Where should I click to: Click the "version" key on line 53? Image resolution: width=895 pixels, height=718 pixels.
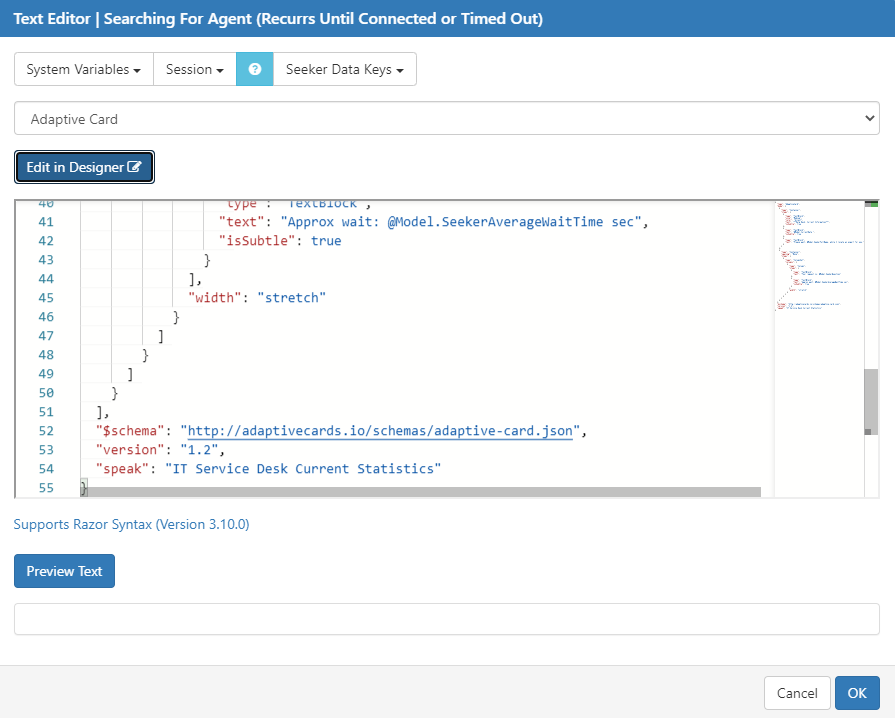tap(130, 450)
